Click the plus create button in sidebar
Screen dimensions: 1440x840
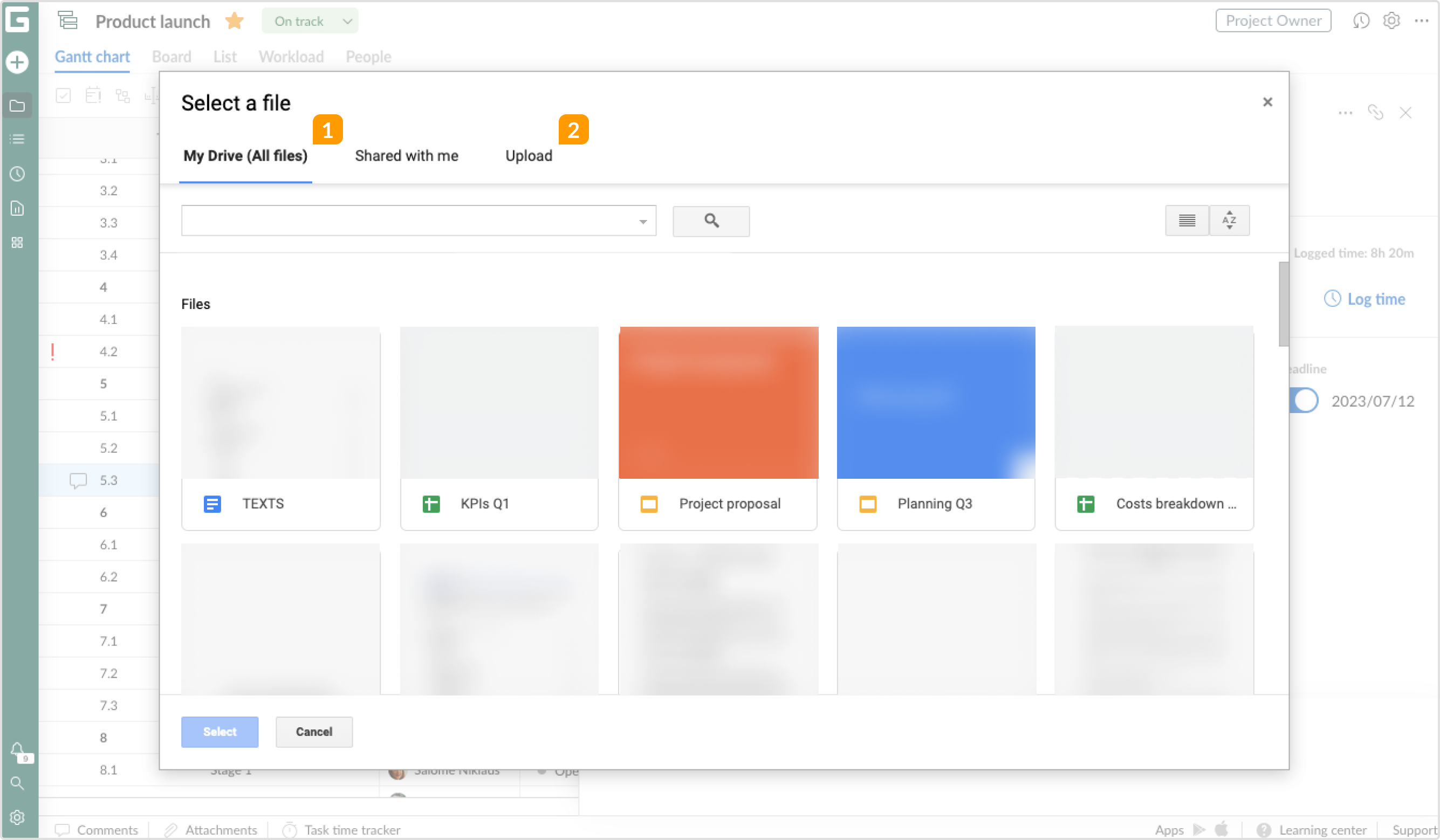[18, 61]
